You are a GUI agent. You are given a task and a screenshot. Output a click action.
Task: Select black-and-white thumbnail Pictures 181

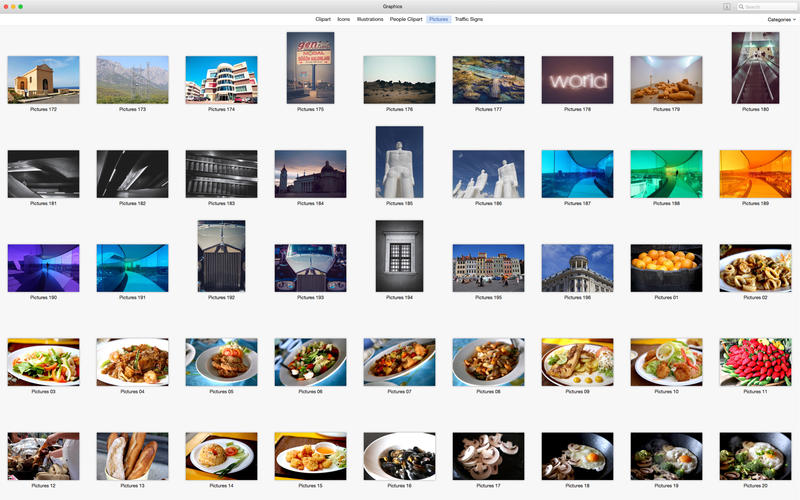[x=43, y=174]
